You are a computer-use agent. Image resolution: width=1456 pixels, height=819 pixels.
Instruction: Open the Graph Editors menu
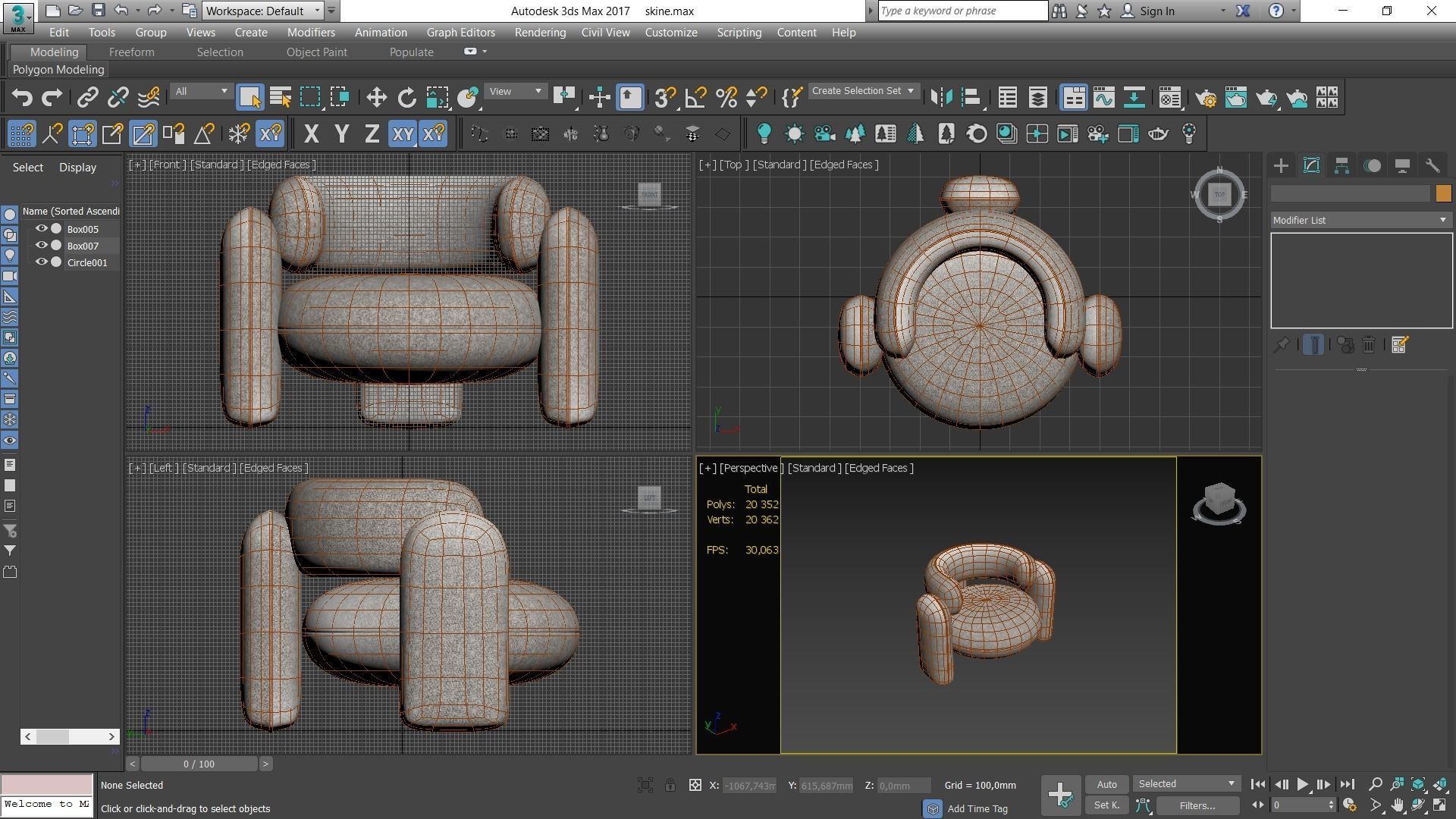(460, 33)
